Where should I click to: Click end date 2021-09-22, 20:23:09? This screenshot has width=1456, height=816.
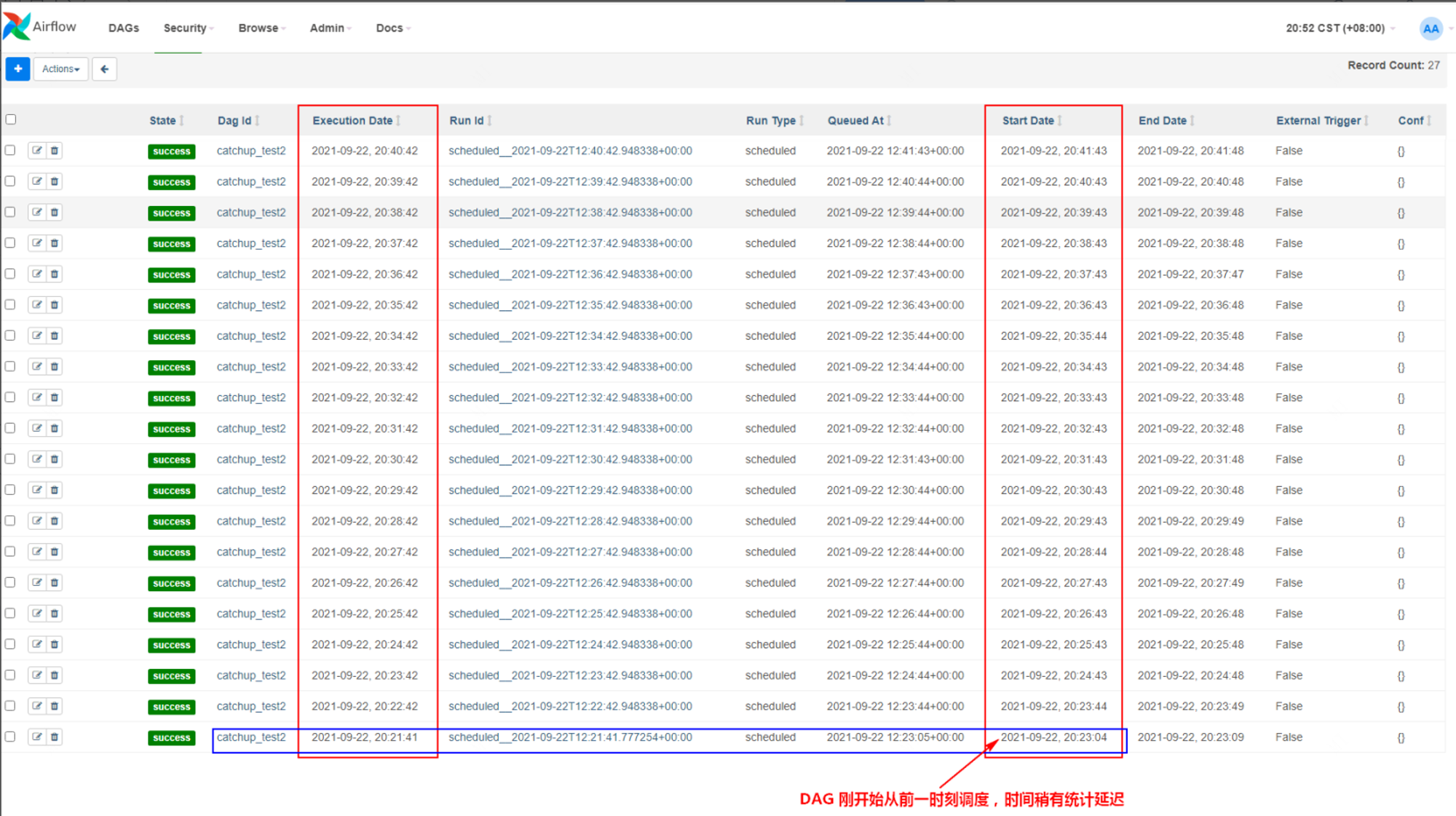click(1191, 737)
